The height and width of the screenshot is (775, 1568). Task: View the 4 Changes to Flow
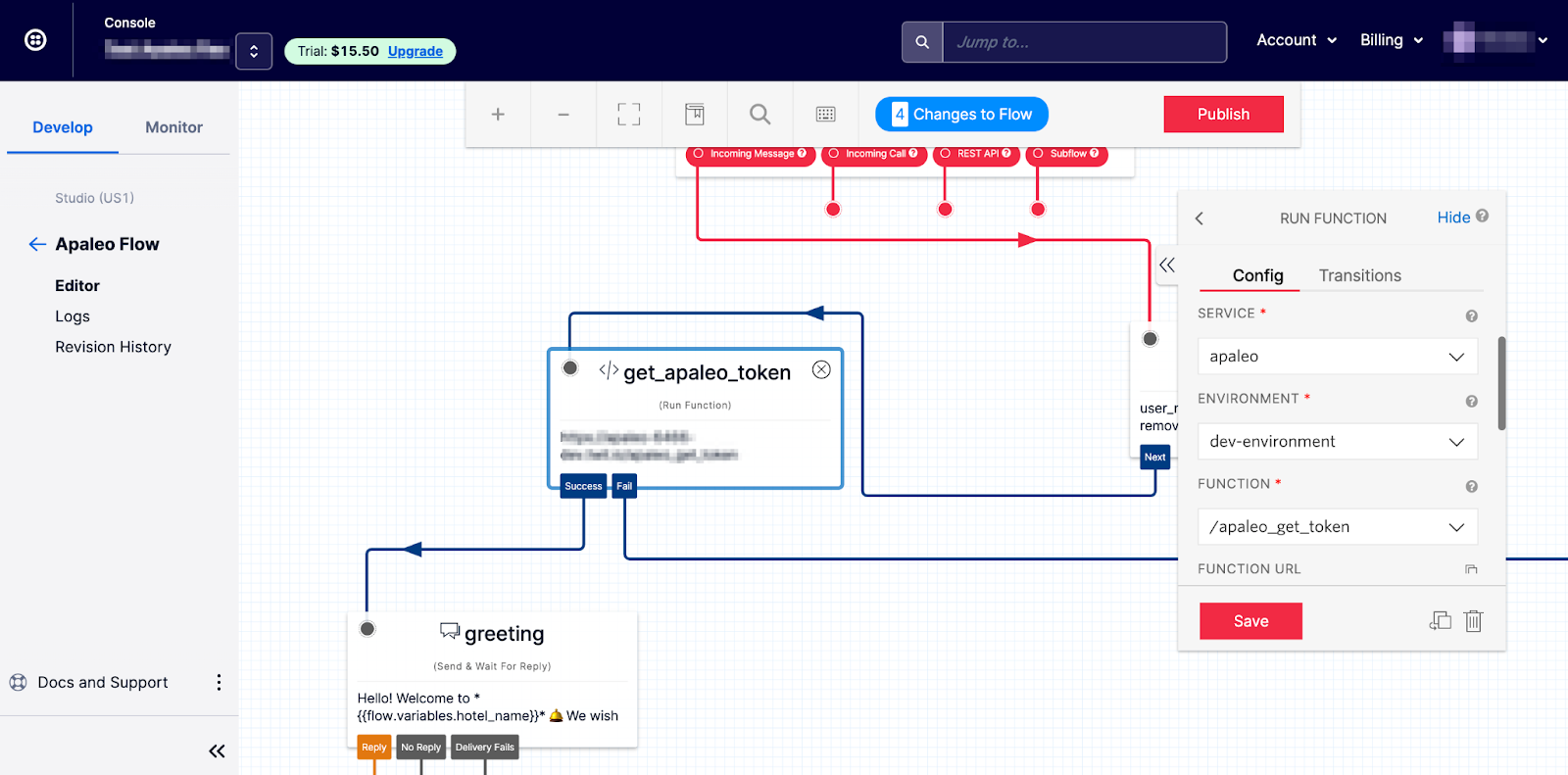961,115
